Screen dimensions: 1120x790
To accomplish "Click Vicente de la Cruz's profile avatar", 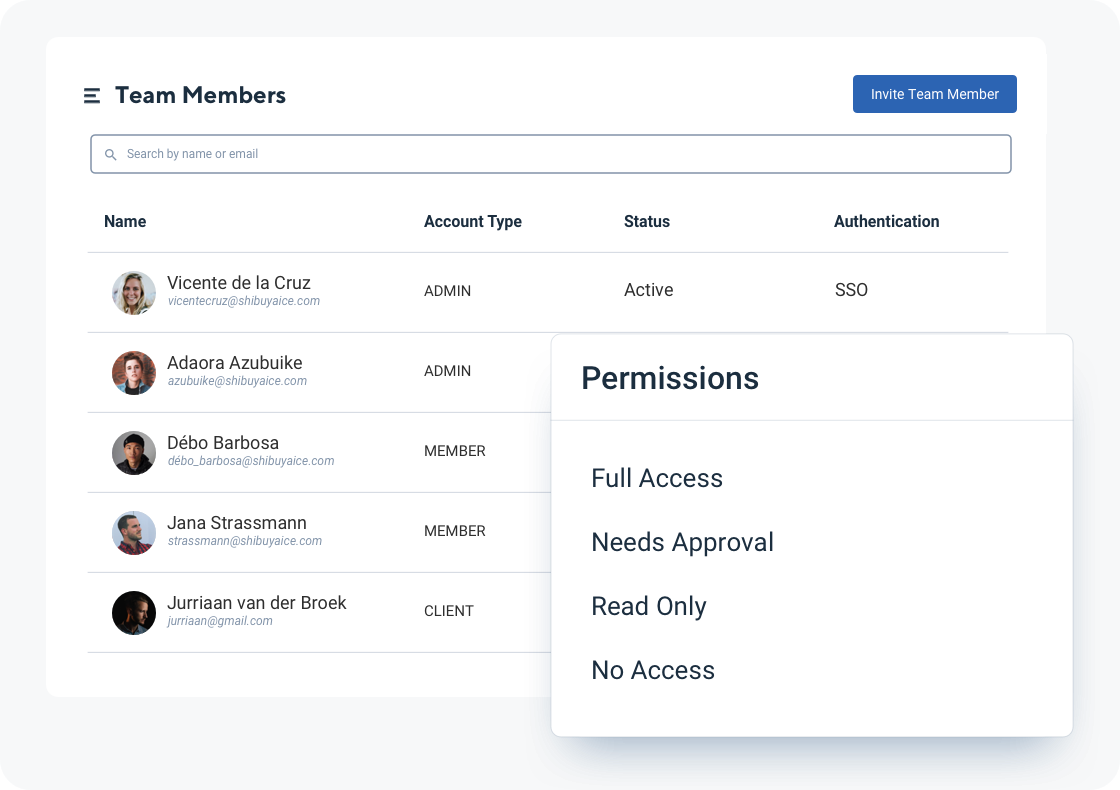I will point(133,293).
